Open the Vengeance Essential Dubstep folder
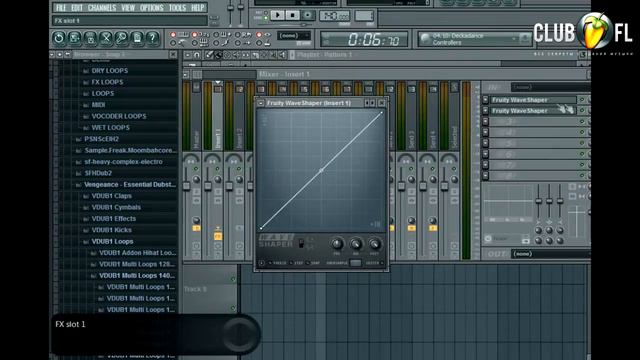640x360 pixels. (x=130, y=184)
